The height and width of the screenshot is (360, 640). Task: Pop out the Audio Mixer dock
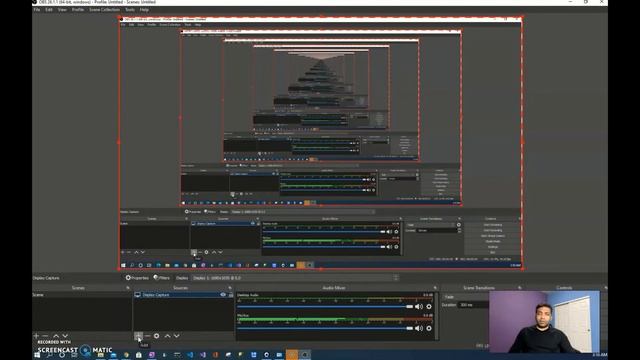point(435,288)
